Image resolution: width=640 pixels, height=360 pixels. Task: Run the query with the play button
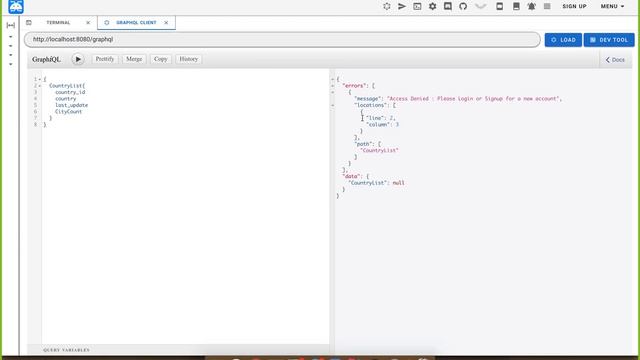[78, 59]
